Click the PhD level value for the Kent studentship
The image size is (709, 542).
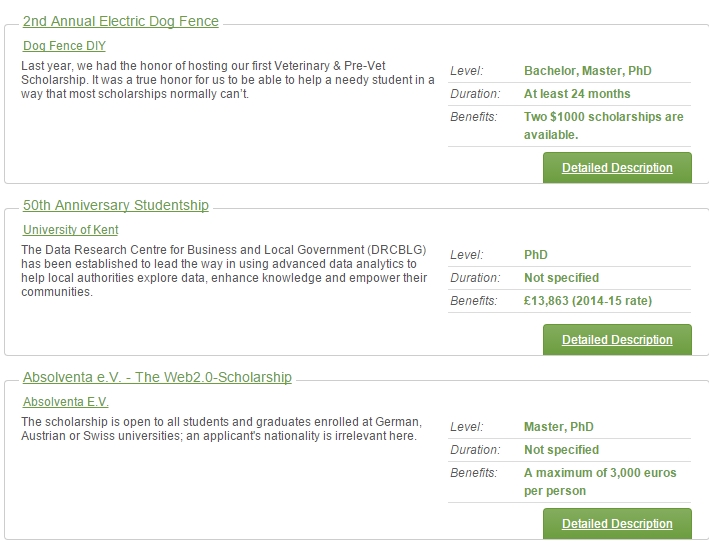click(x=536, y=255)
